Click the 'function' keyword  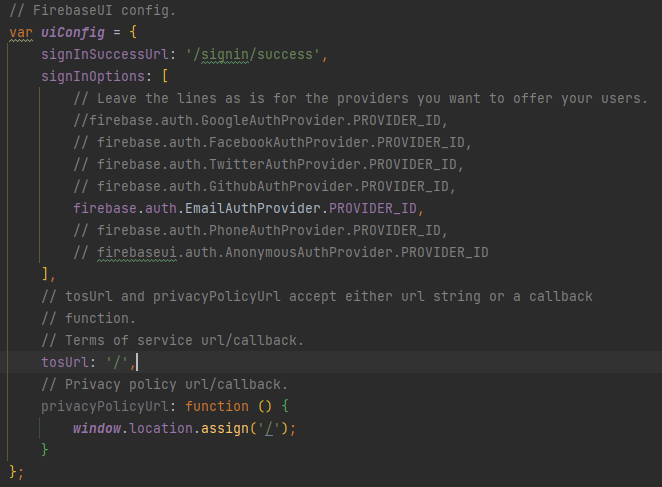coord(217,406)
